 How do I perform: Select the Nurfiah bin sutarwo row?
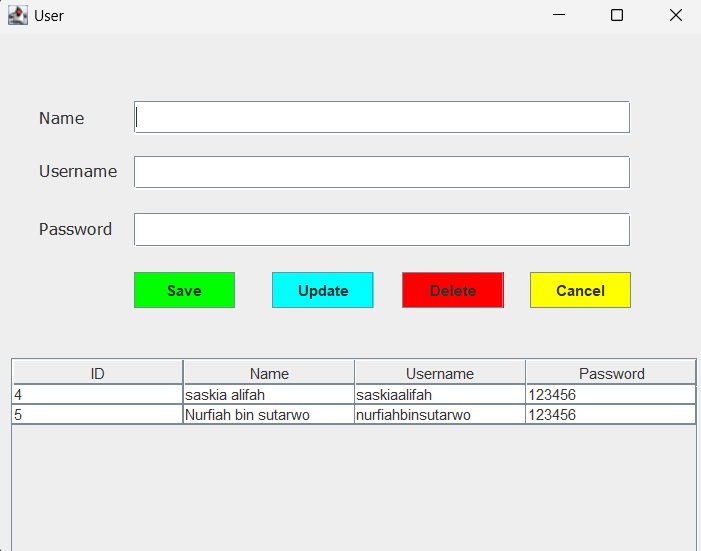[x=268, y=415]
